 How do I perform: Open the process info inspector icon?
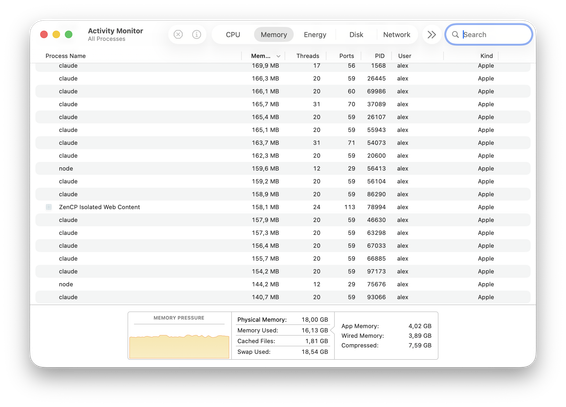196,34
